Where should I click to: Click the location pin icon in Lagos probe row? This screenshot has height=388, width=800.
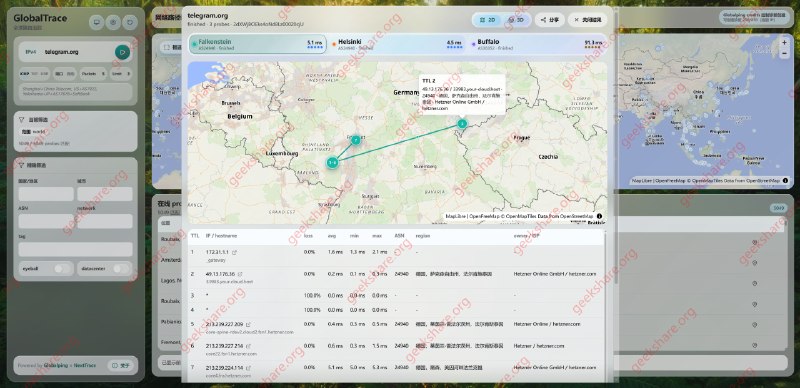coord(755,283)
